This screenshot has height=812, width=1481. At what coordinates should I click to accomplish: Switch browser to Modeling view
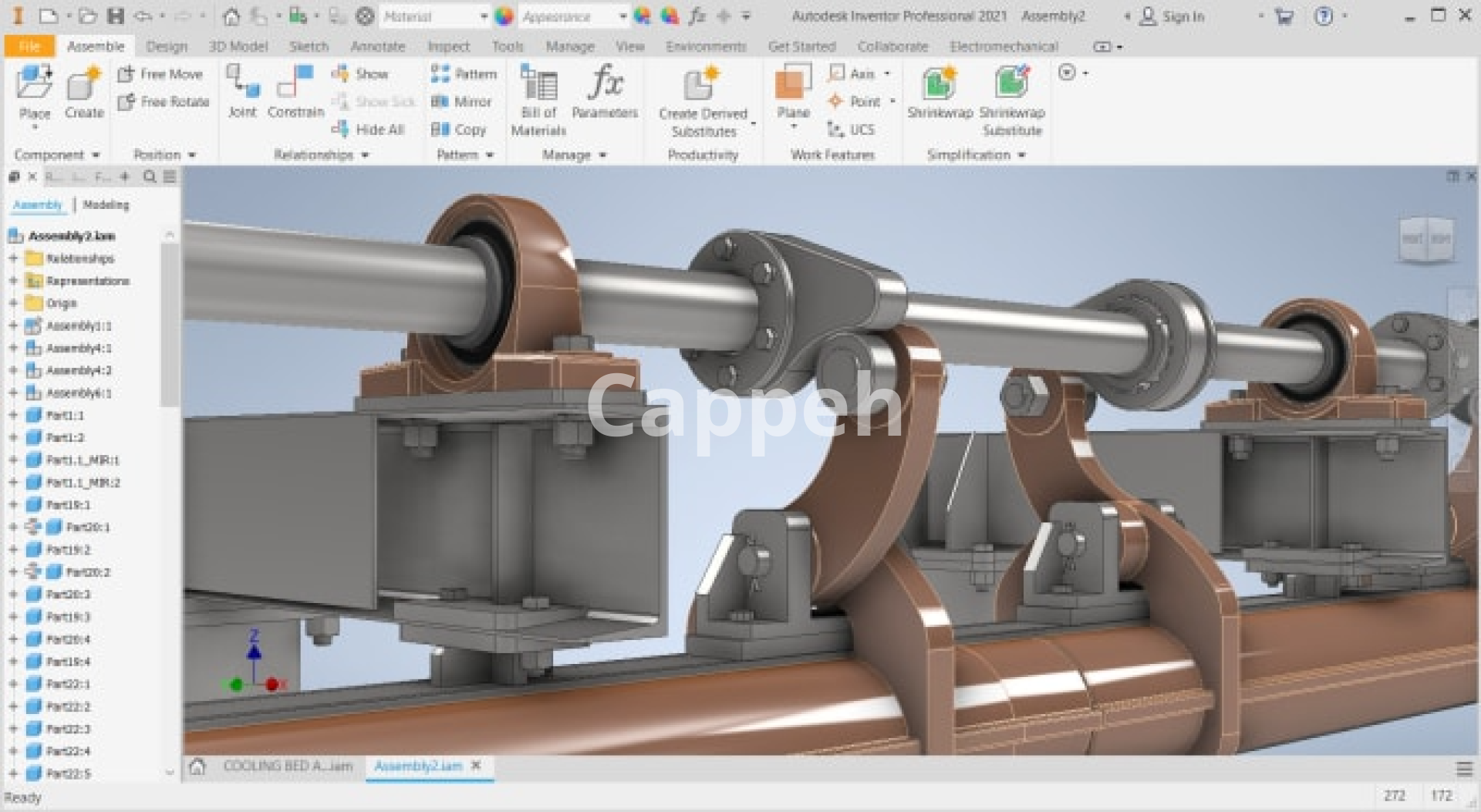pyautogui.click(x=106, y=205)
